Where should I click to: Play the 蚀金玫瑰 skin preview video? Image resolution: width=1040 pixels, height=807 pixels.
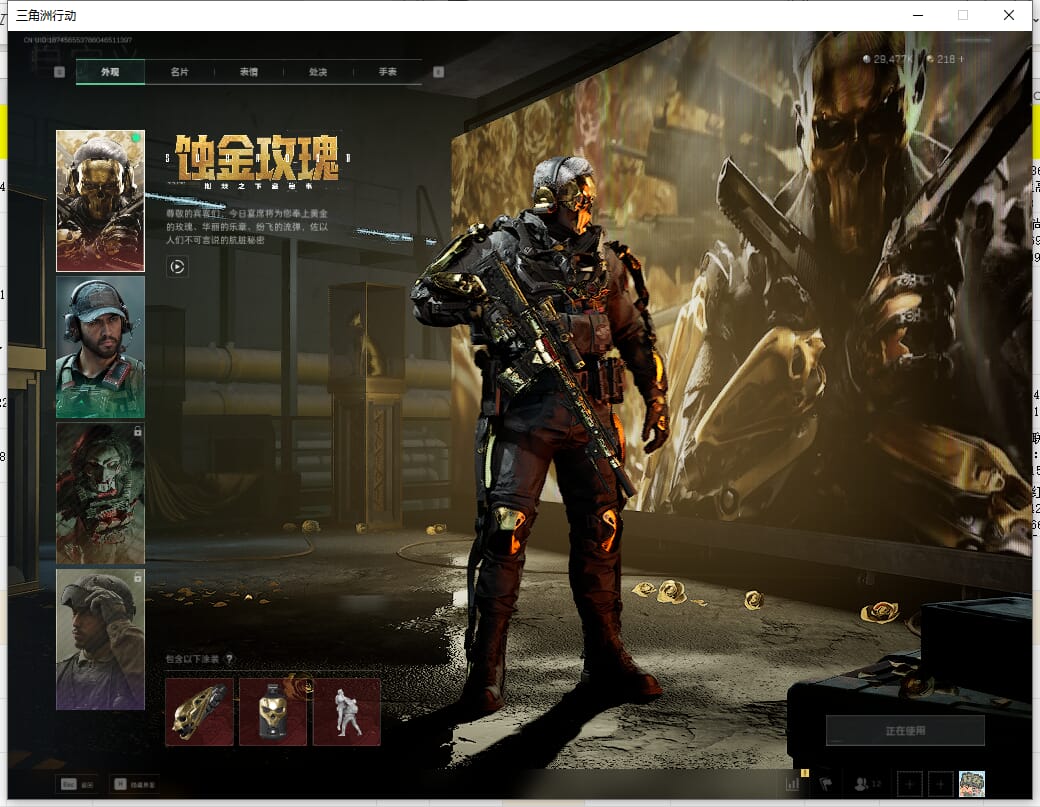[x=177, y=266]
